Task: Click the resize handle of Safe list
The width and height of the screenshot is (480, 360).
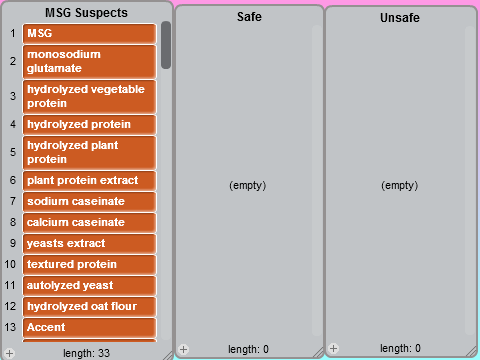Action: point(318,352)
